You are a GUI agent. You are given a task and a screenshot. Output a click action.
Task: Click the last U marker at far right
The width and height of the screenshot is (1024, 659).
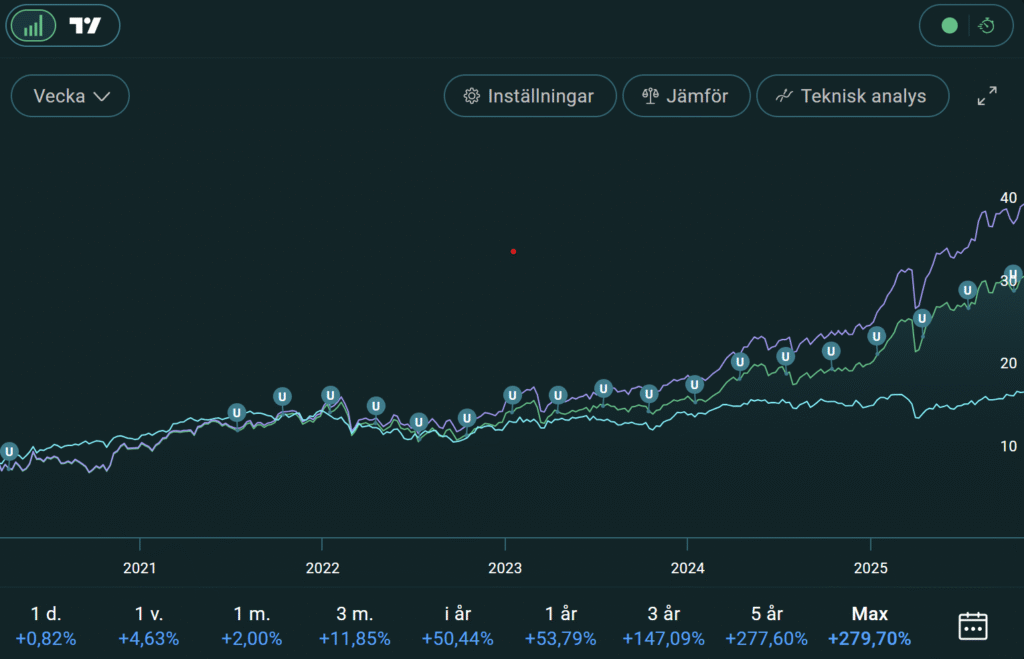[x=1012, y=274]
